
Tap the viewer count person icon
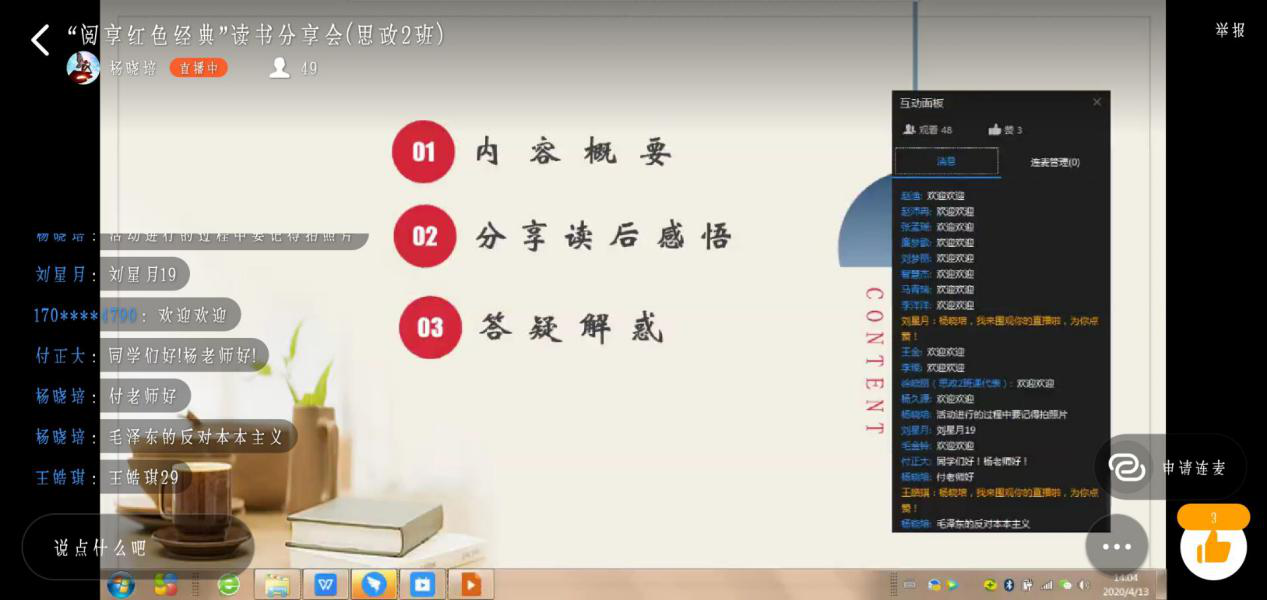click(280, 68)
